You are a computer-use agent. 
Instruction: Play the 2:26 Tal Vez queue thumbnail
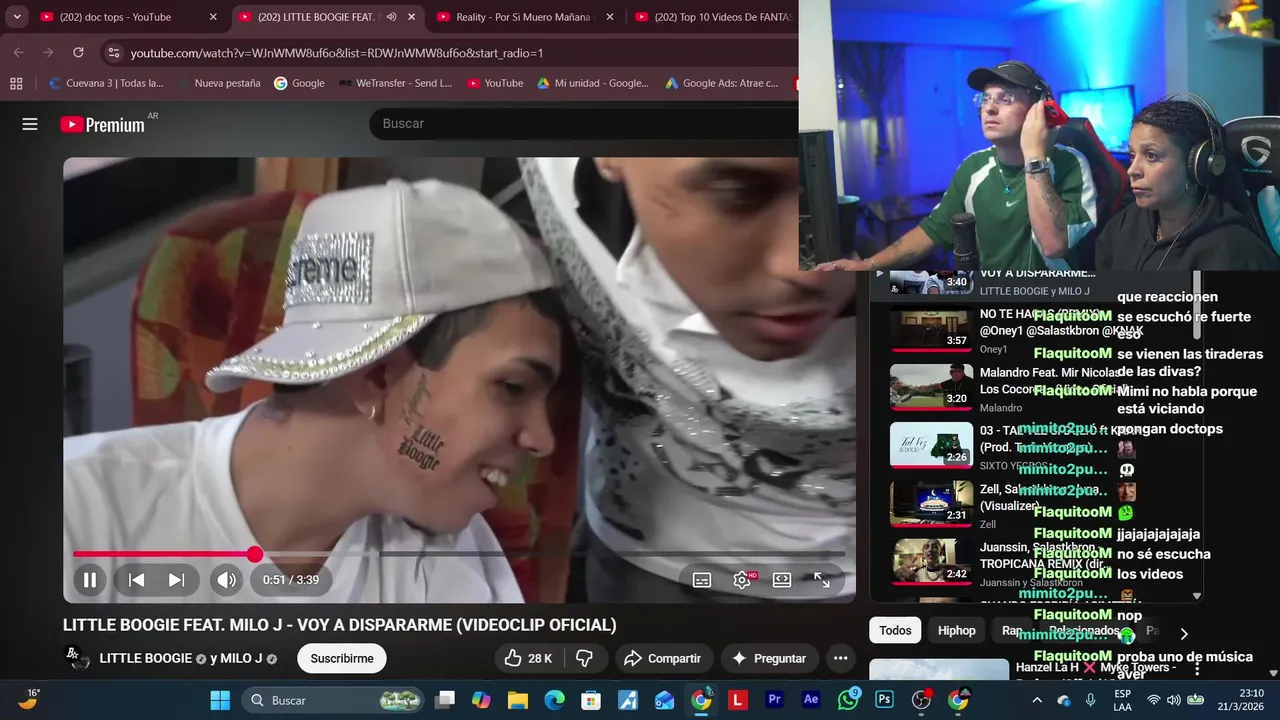(931, 445)
